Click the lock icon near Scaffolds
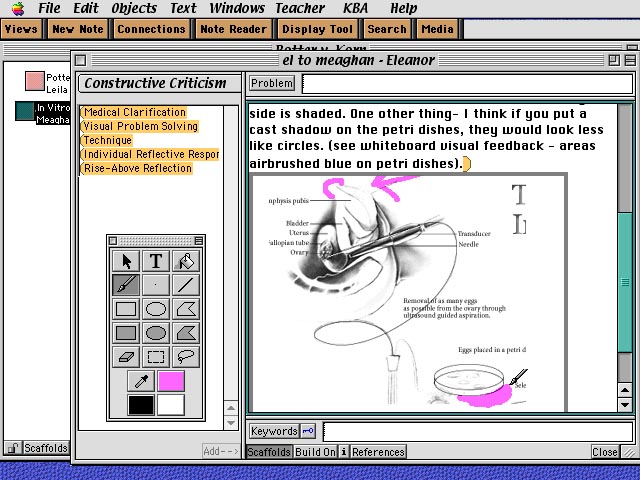Screen dimensions: 640x480 12,448
